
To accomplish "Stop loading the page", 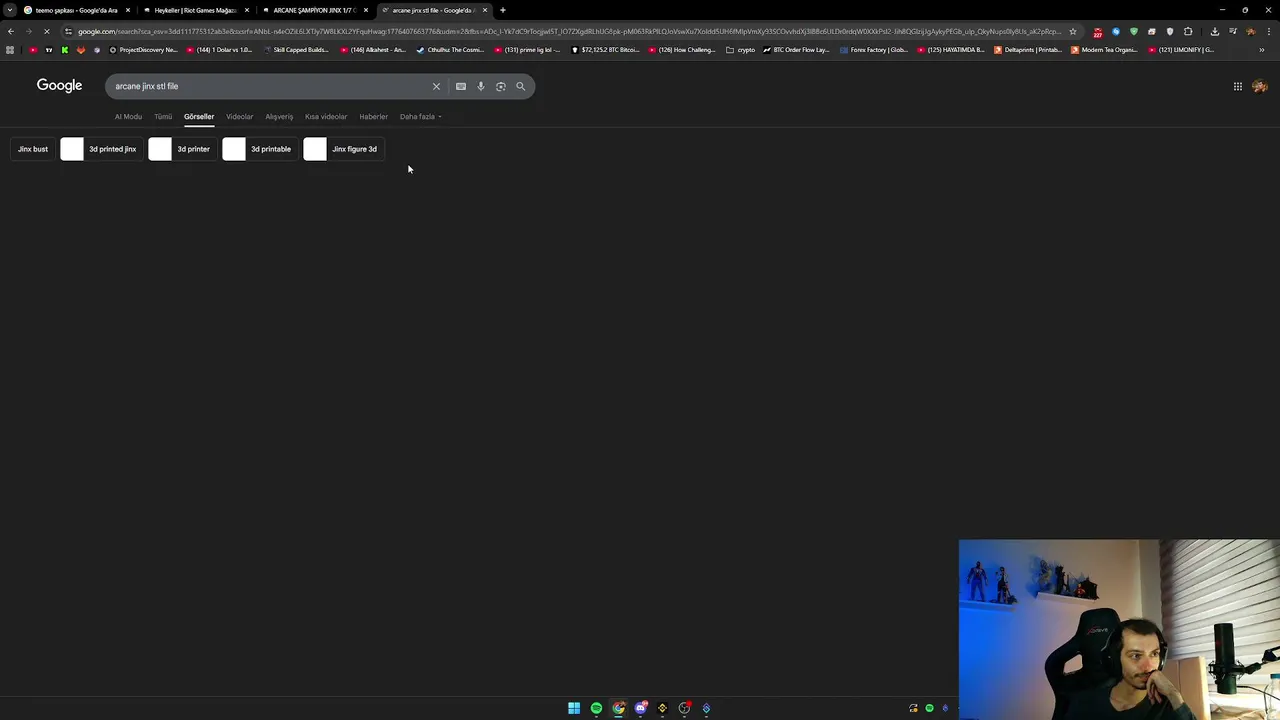I will point(47,31).
